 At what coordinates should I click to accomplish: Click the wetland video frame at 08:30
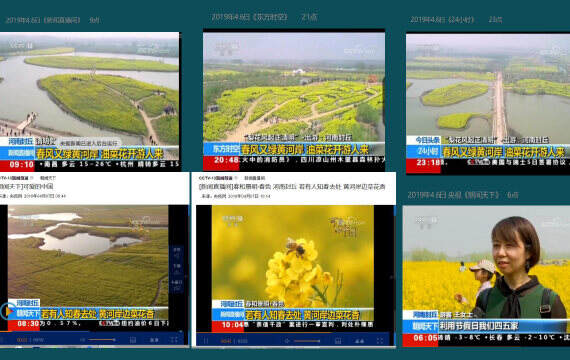(x=88, y=268)
